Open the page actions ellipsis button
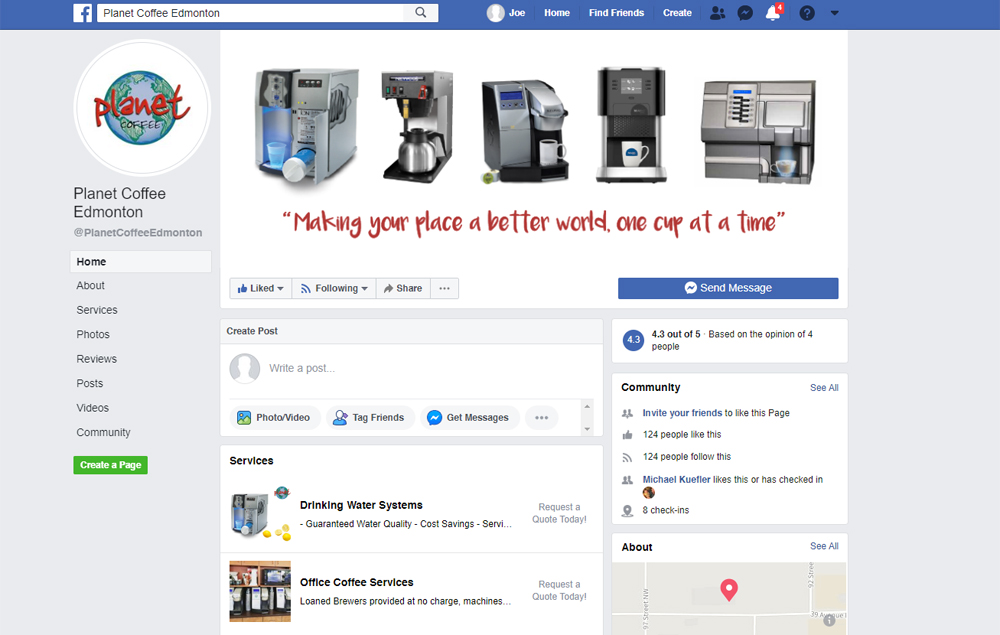1000x635 pixels. pyautogui.click(x=445, y=288)
